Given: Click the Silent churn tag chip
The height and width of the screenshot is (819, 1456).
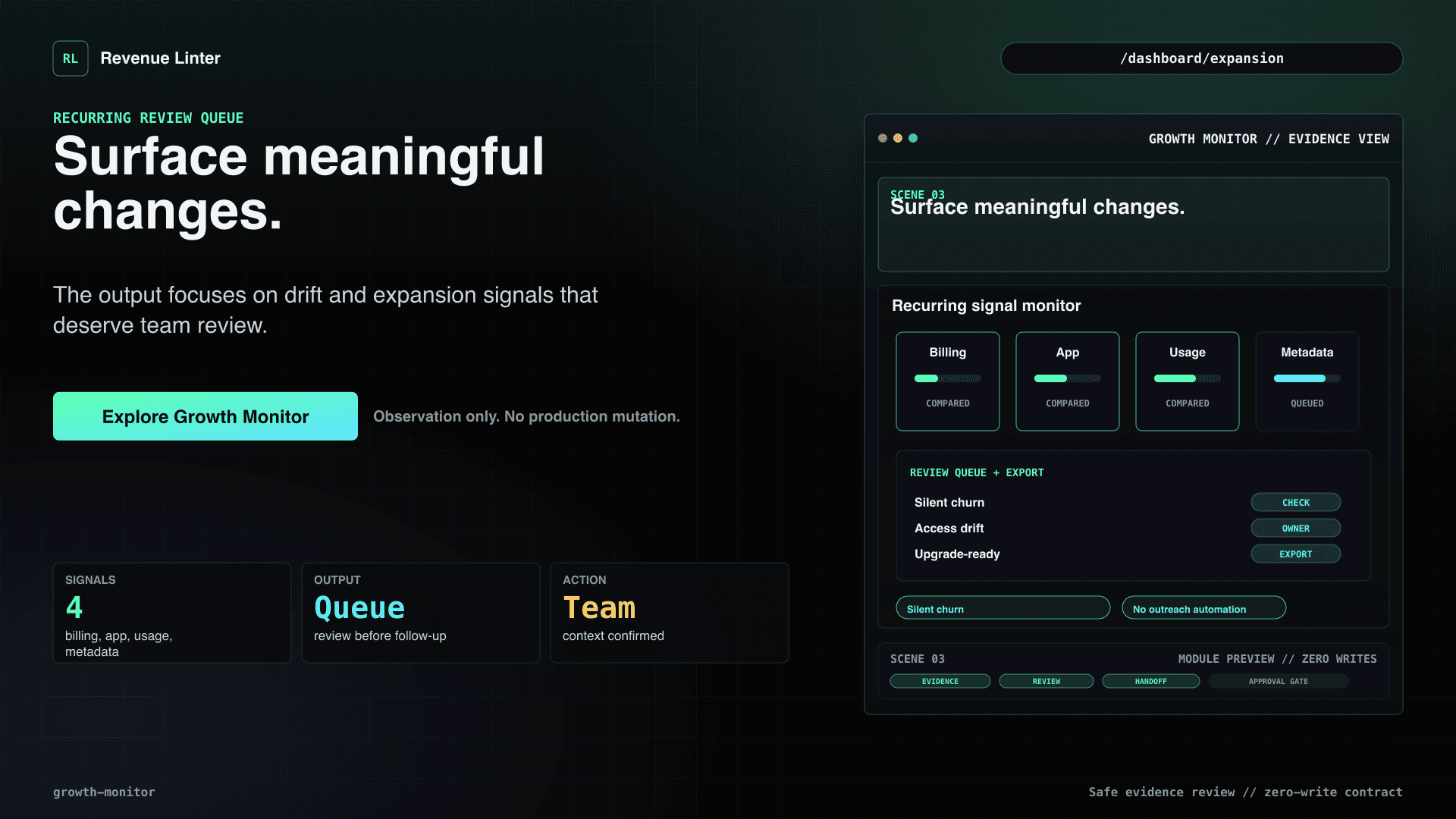Looking at the screenshot, I should click(x=1003, y=608).
